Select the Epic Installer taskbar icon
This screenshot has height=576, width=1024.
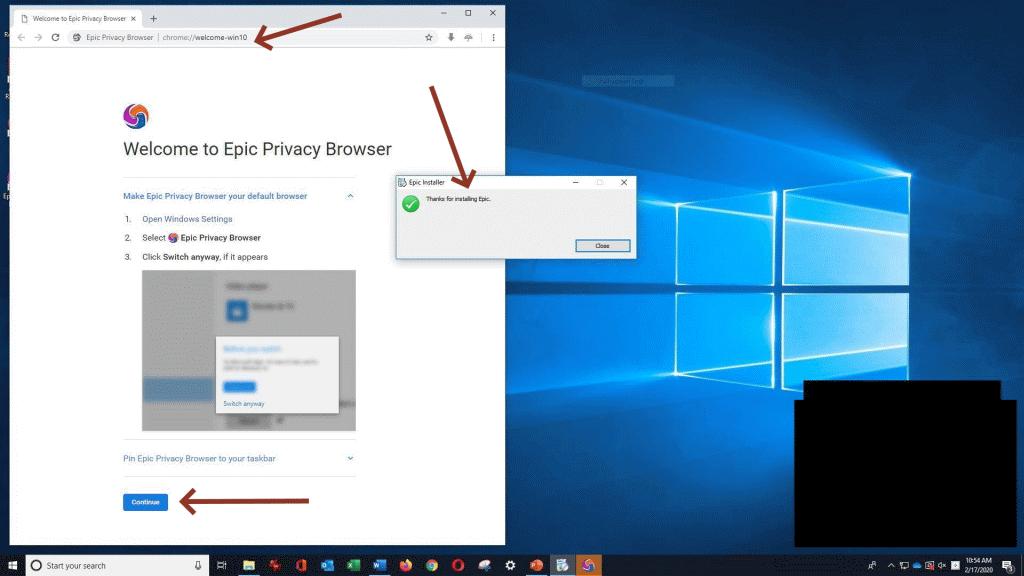[562, 565]
